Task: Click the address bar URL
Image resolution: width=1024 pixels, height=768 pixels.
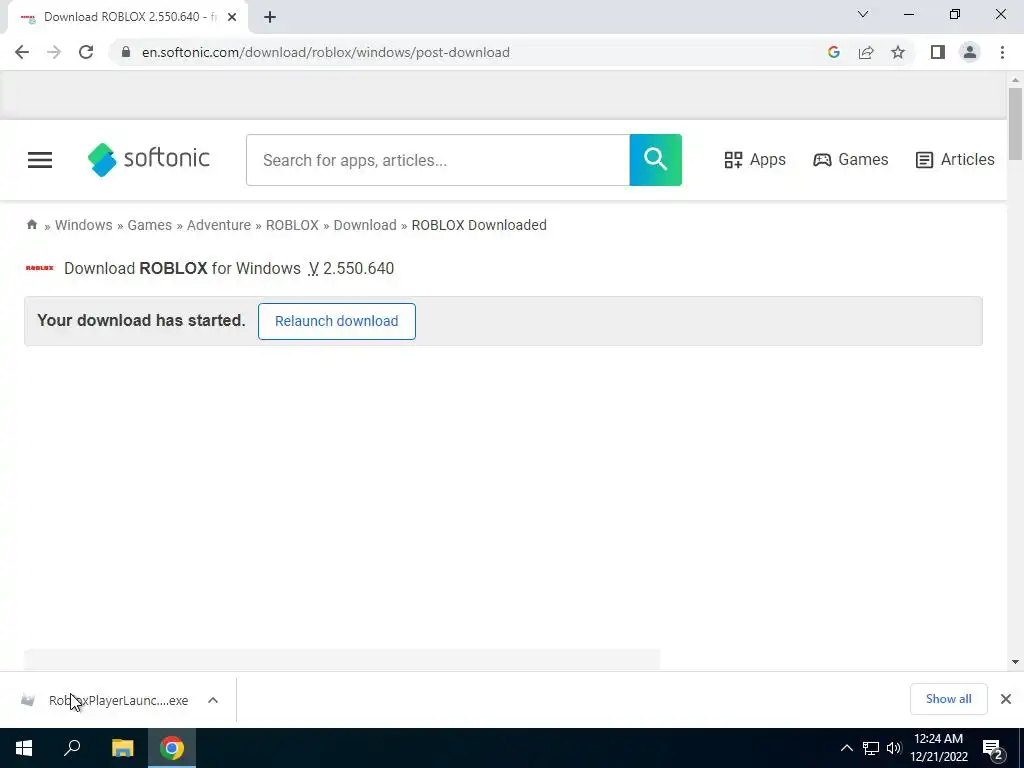Action: coord(325,52)
